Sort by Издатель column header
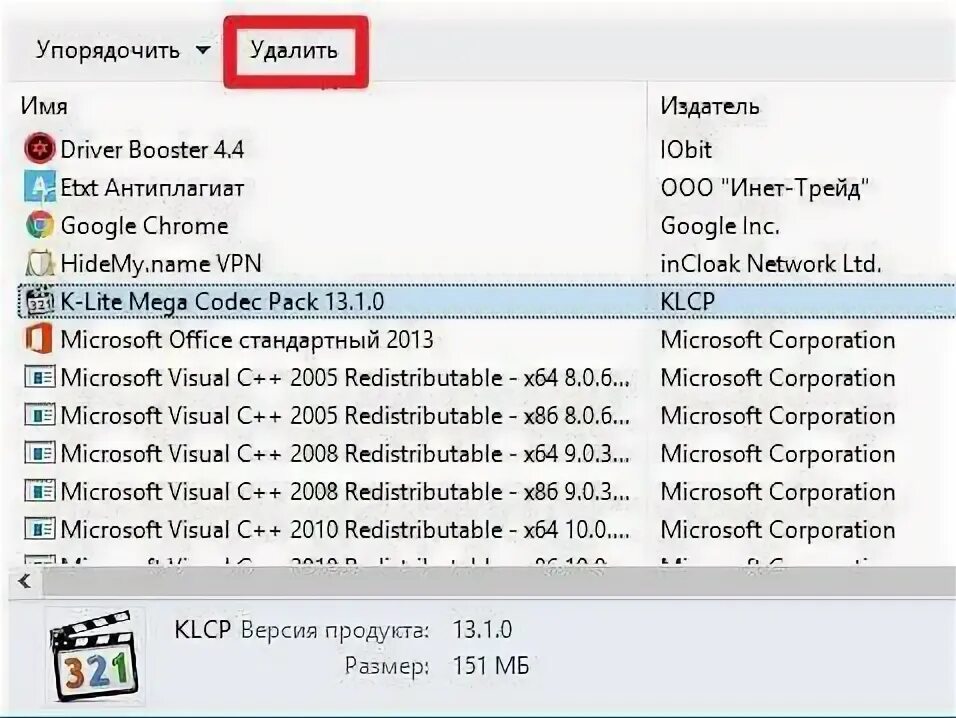 [710, 106]
